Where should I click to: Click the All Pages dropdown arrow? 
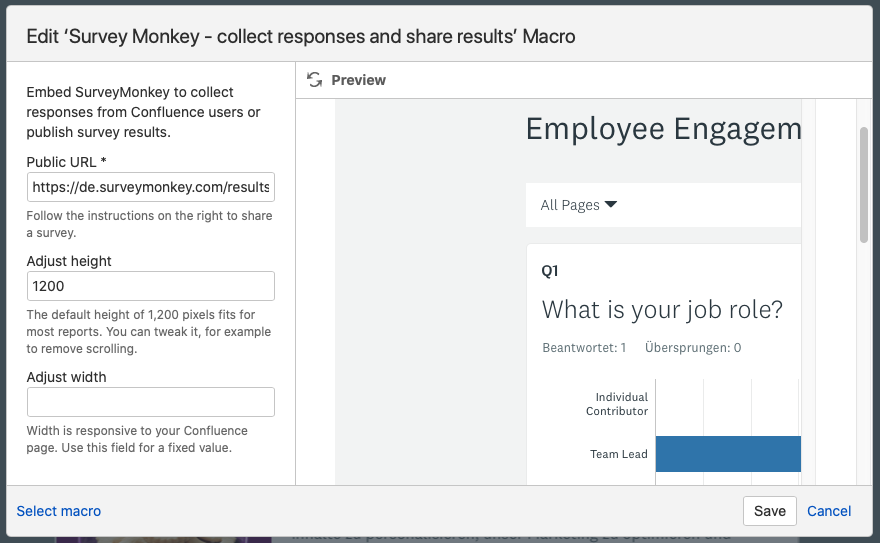pos(611,204)
